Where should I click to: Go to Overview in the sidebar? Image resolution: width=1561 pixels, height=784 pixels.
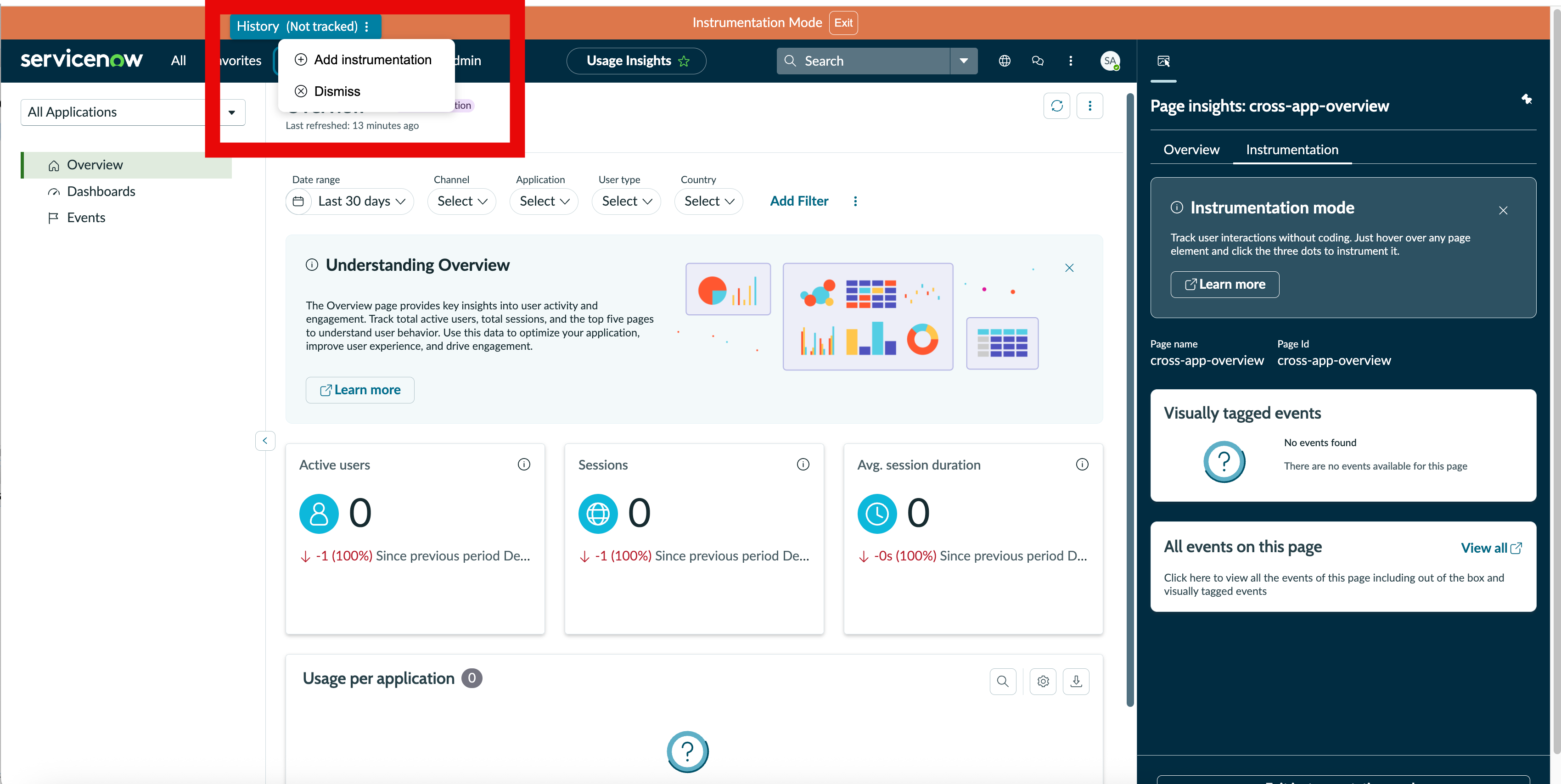click(x=127, y=165)
